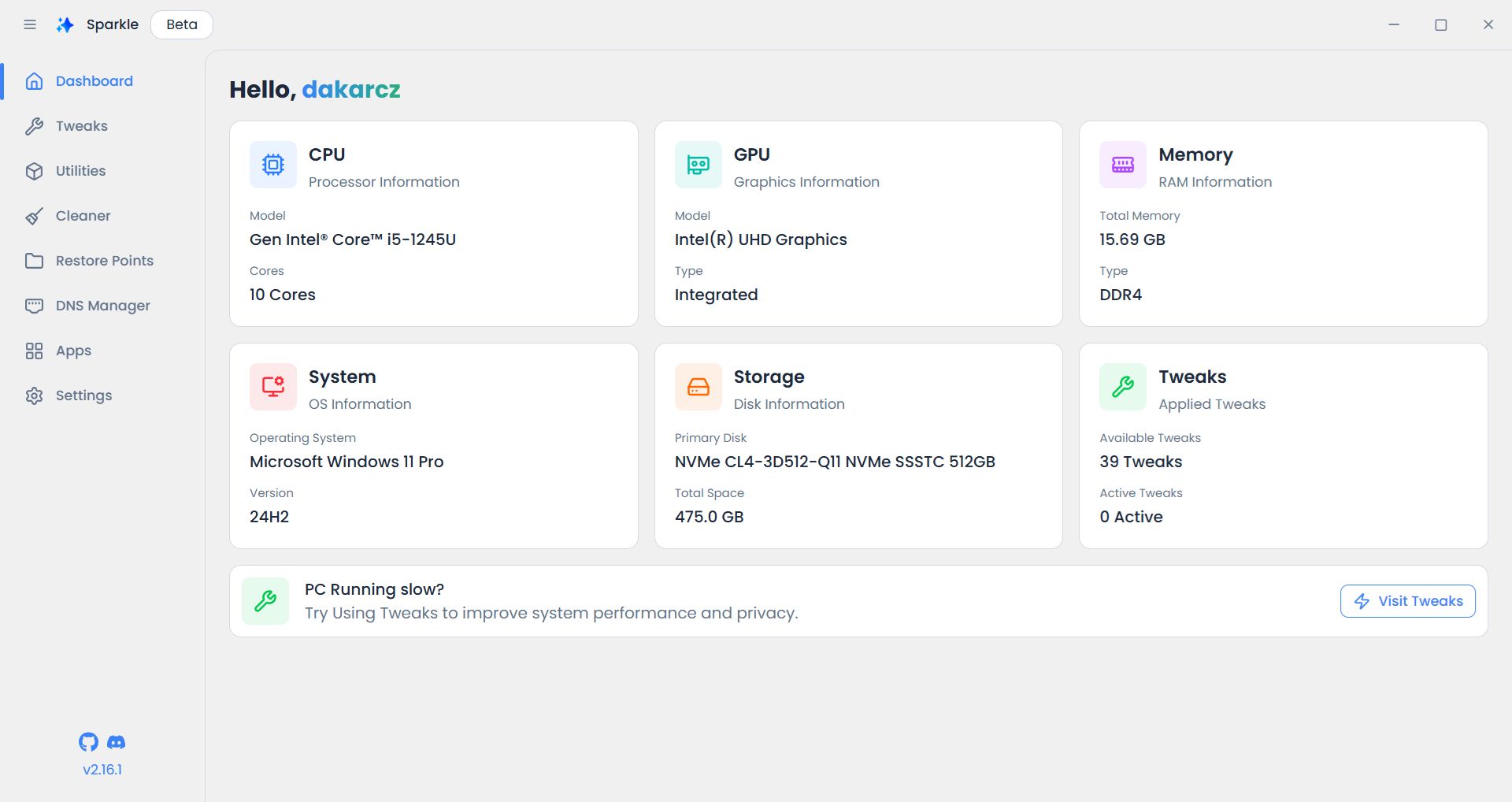Open DNS Manager

pos(102,306)
